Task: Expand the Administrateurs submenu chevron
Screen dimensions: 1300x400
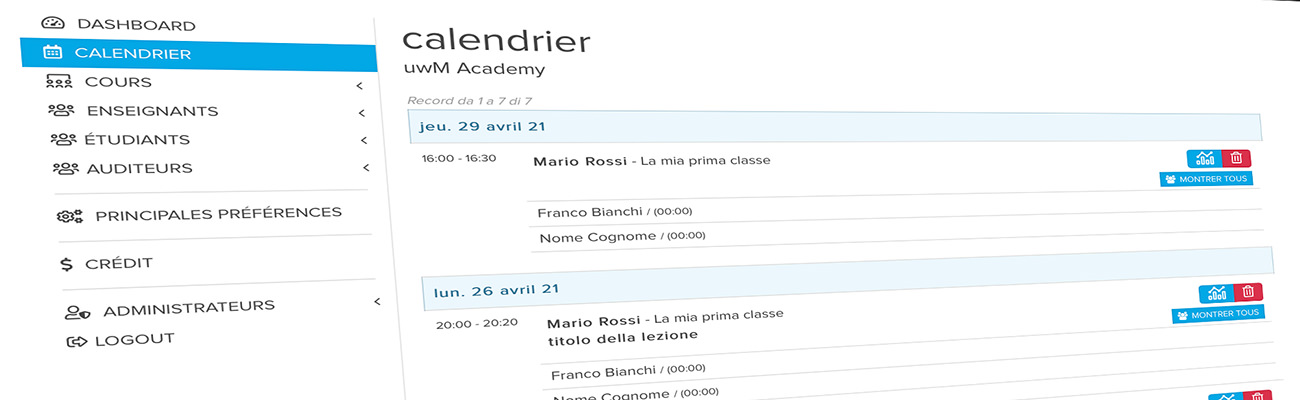Action: point(377,301)
